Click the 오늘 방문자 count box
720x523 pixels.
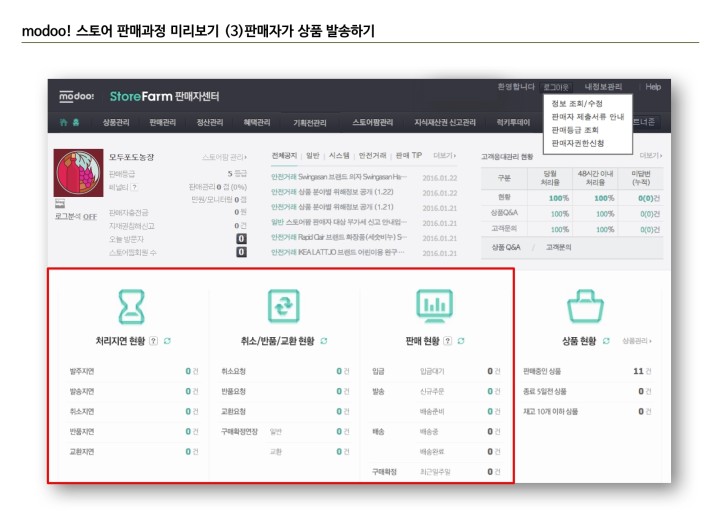pos(241,239)
